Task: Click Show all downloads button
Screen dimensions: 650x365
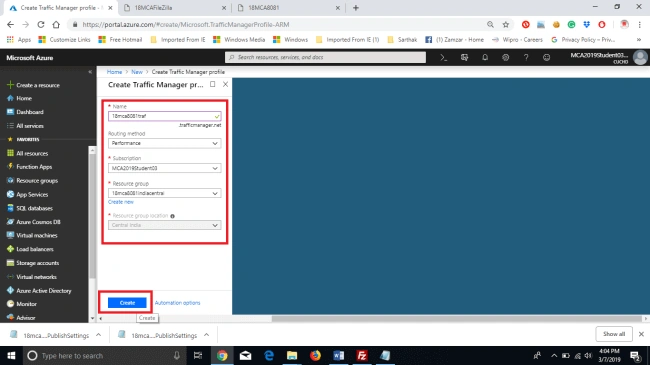Action: (614, 334)
